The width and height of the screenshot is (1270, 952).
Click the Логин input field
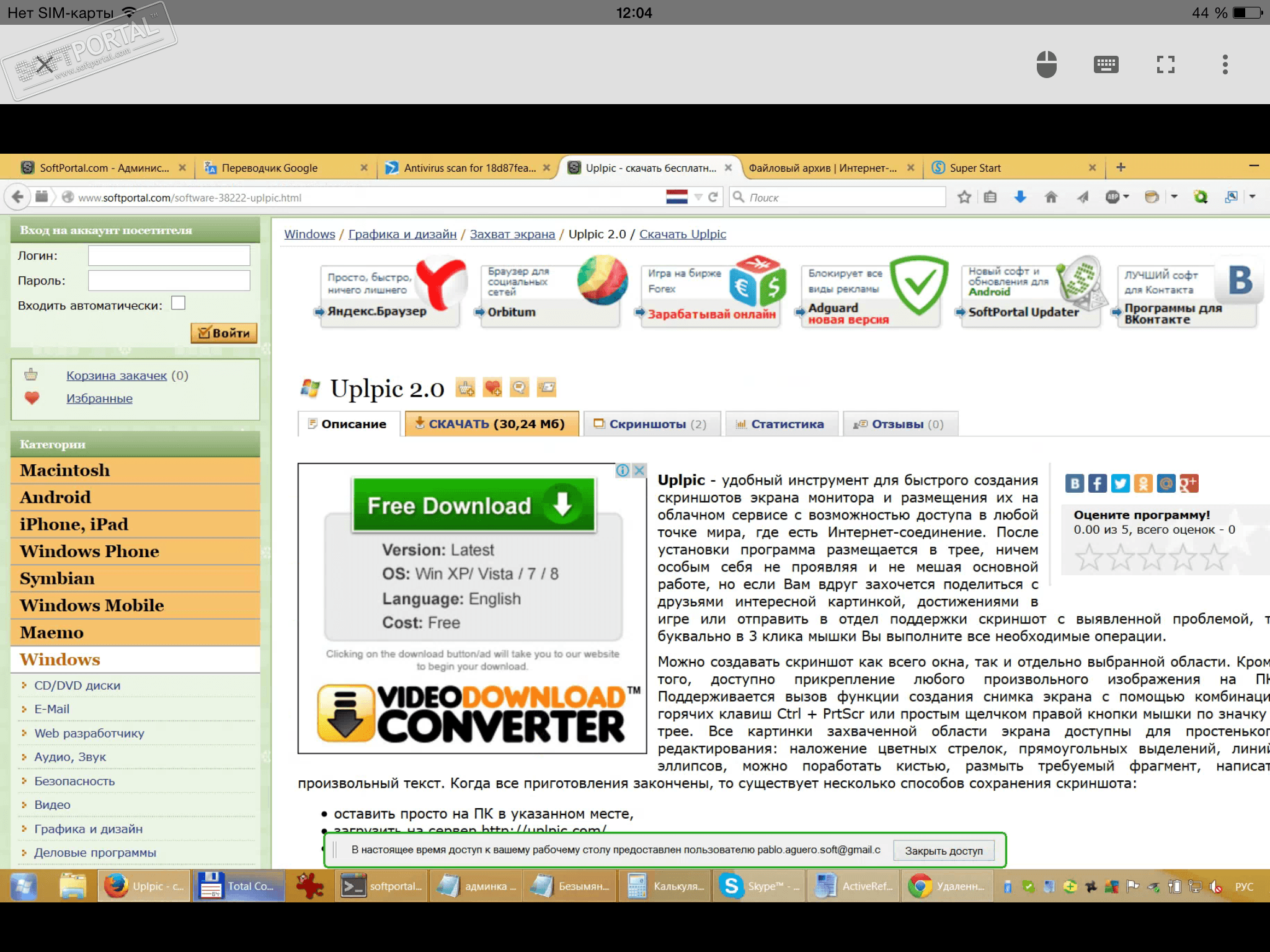pos(169,255)
